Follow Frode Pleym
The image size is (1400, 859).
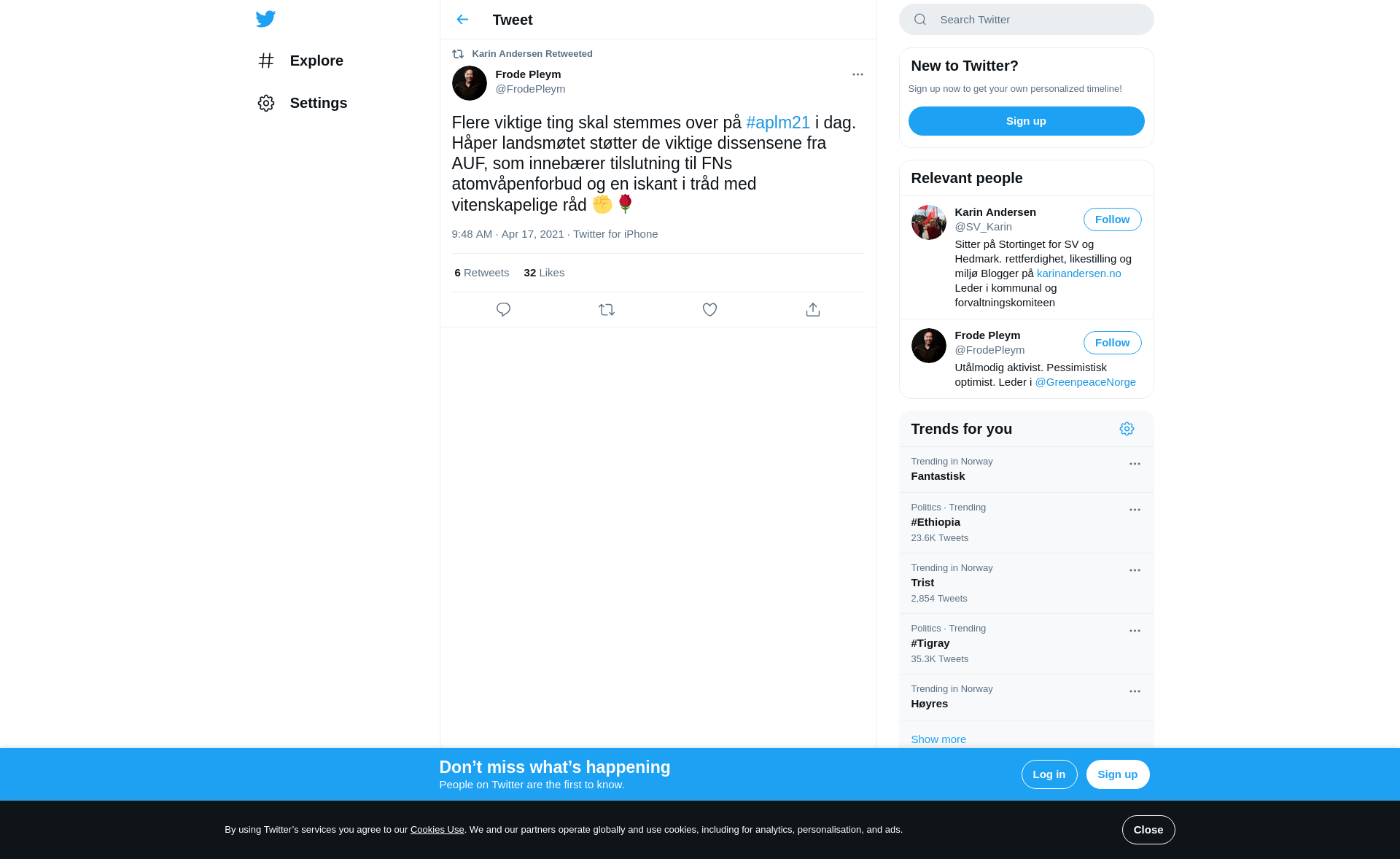pos(1112,343)
